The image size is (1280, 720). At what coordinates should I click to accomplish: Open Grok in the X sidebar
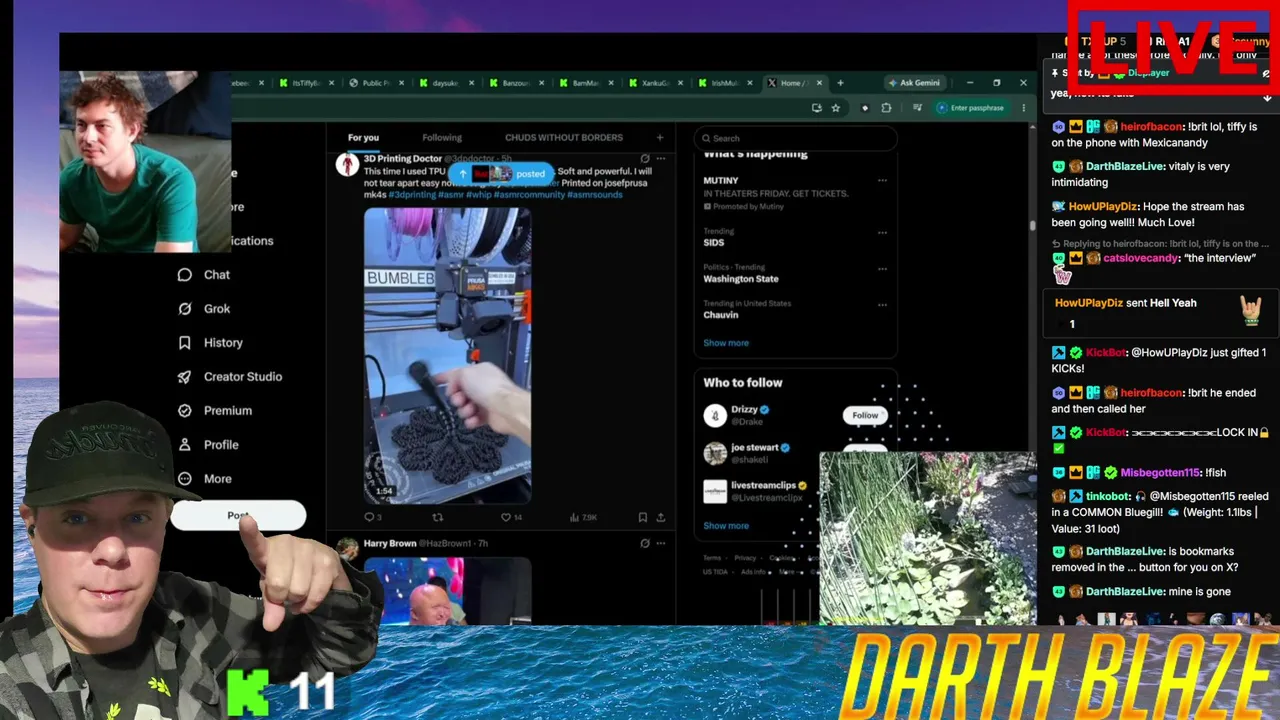click(x=204, y=309)
